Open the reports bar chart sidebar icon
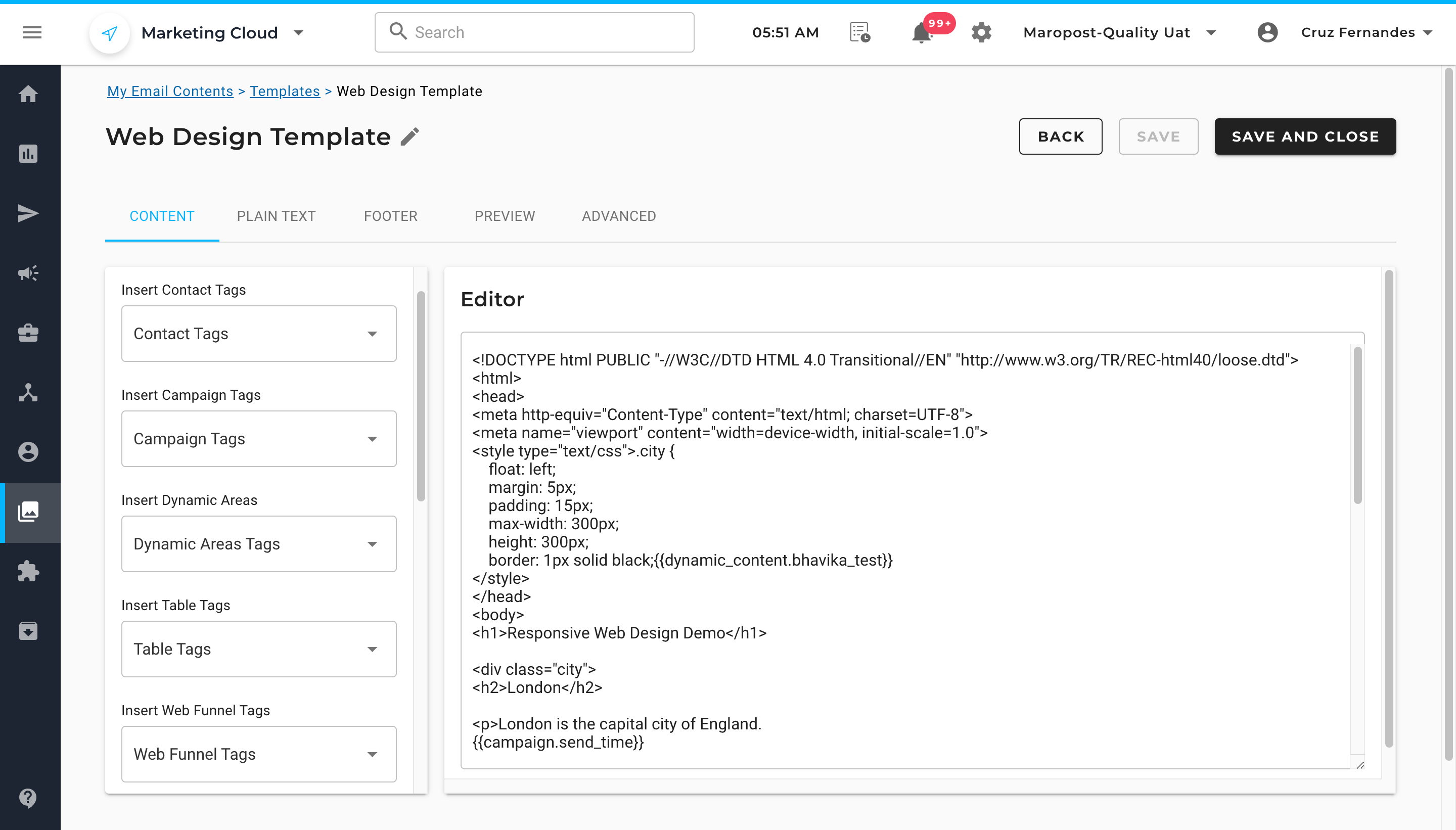This screenshot has height=830, width=1456. (x=28, y=153)
